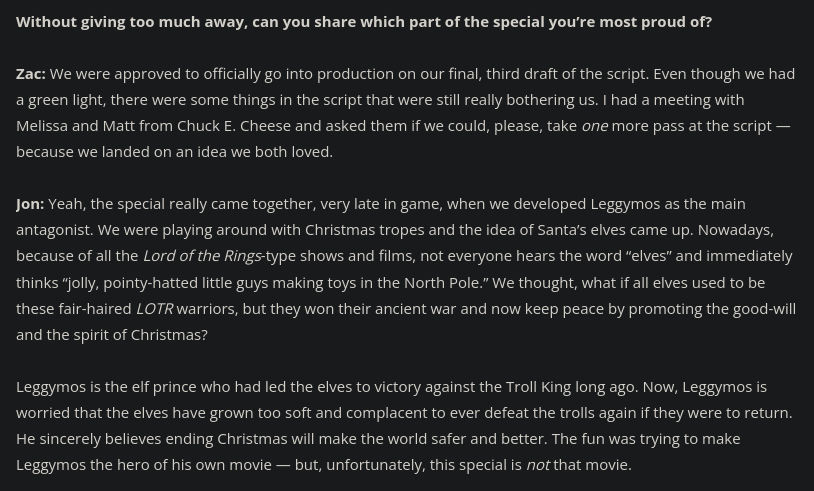Click the italicized word "one"
Viewport: 814px width, 491px height.
(x=594, y=125)
